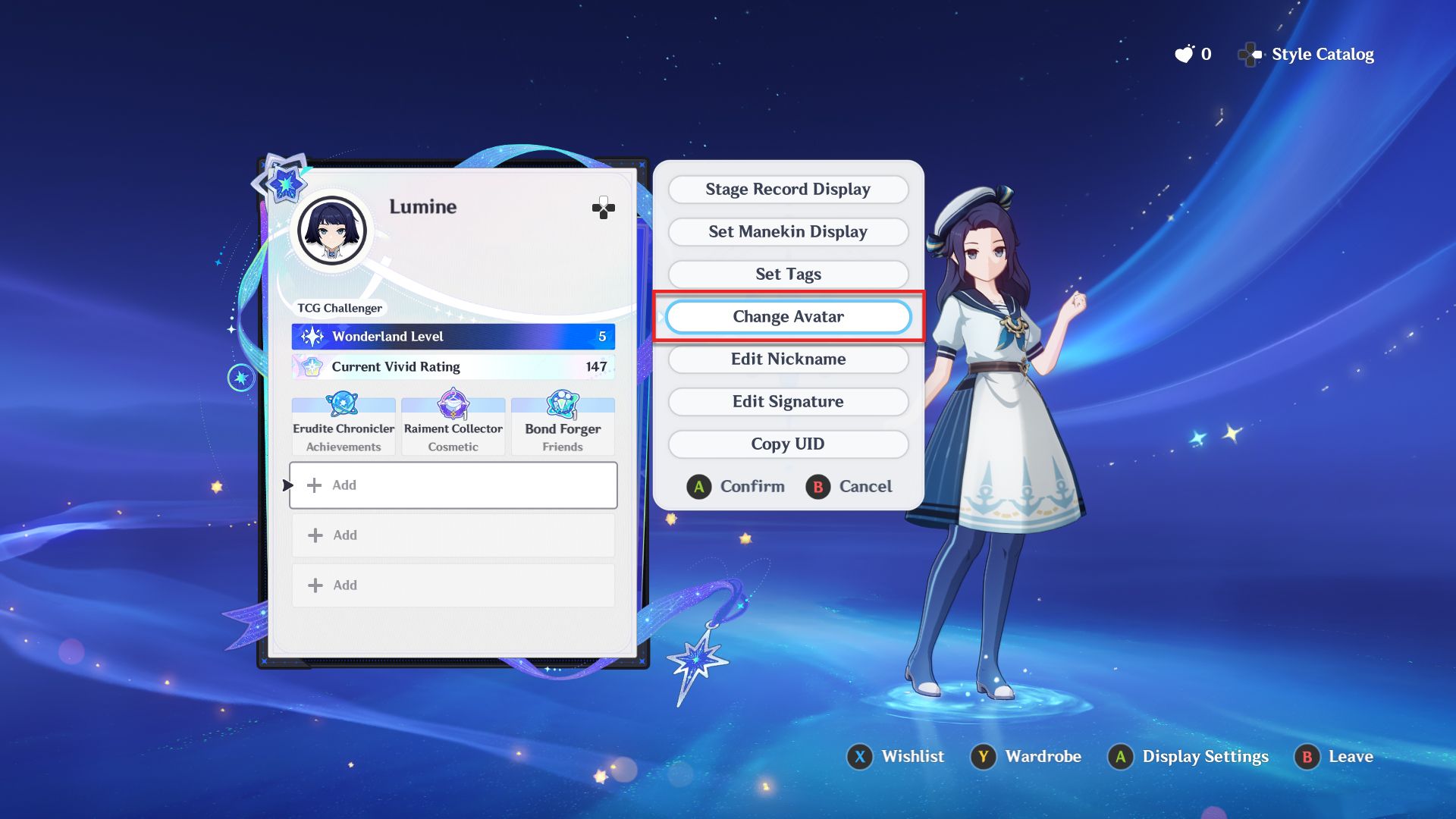Click the Wonderland Level bar

[x=453, y=337]
